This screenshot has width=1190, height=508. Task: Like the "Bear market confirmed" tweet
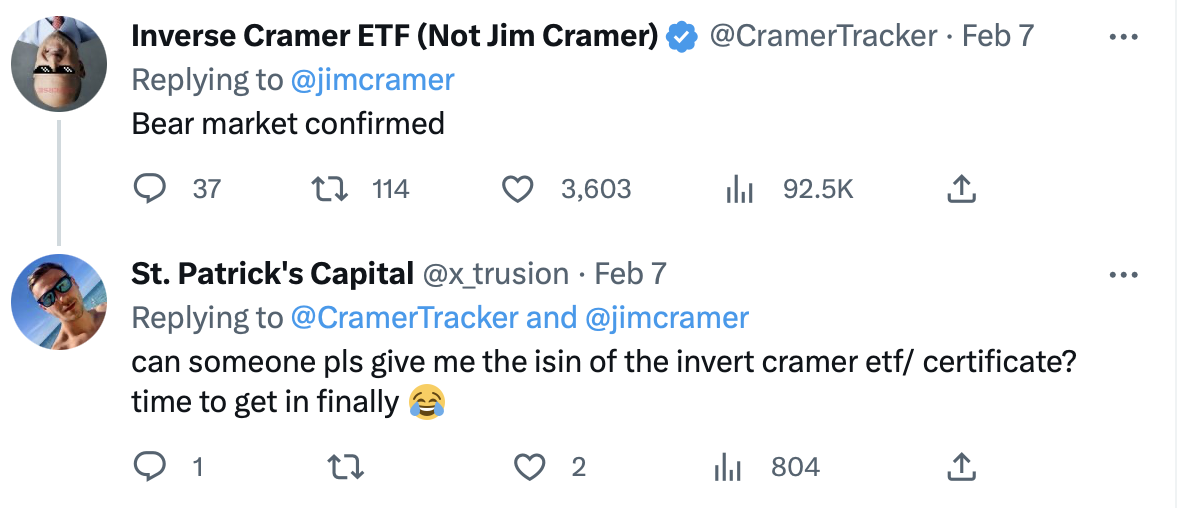tap(516, 189)
